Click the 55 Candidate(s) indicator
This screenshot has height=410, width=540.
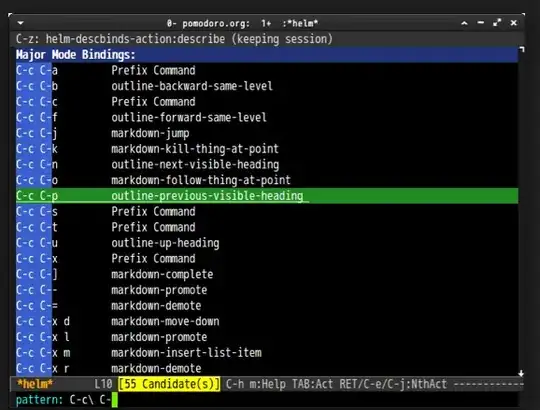[169, 384]
